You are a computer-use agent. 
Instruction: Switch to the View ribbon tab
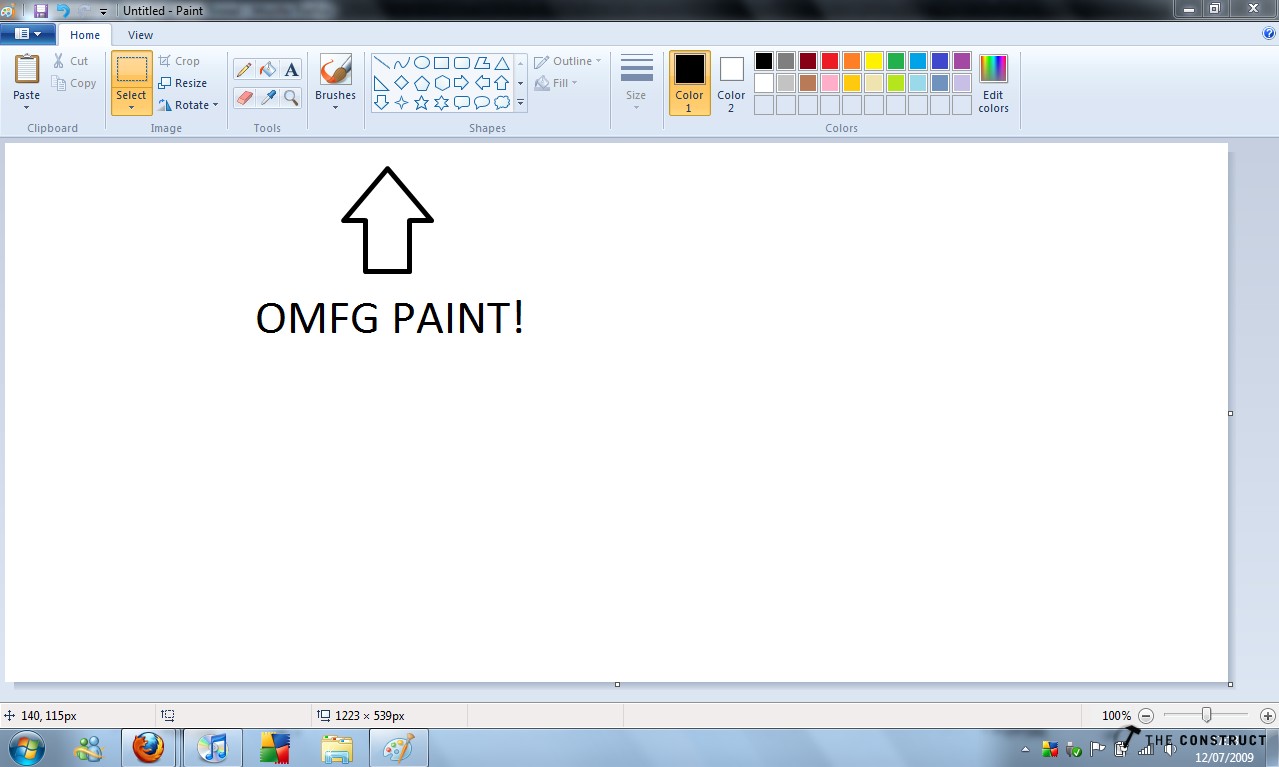(x=140, y=35)
